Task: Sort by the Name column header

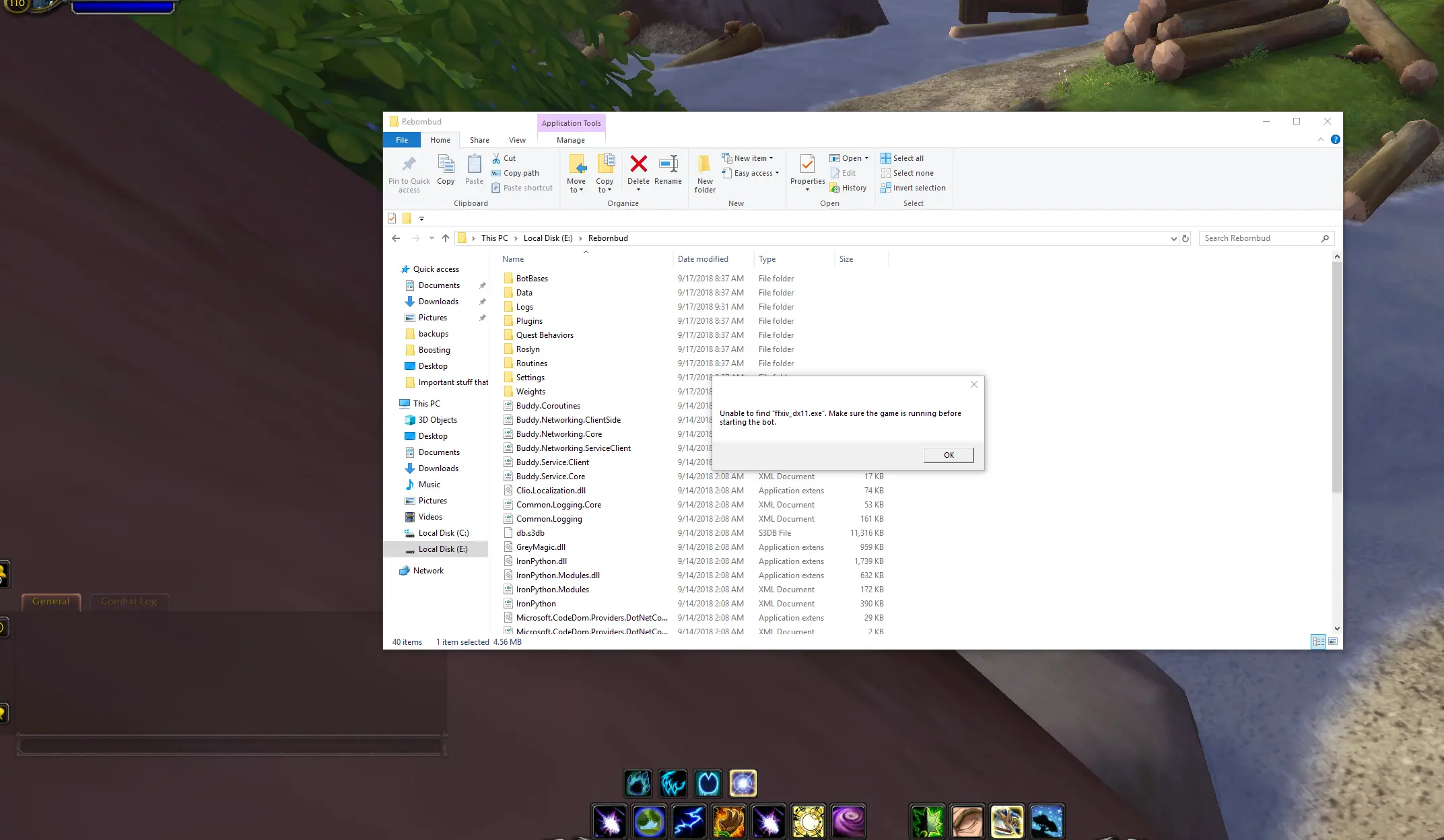Action: [x=512, y=259]
